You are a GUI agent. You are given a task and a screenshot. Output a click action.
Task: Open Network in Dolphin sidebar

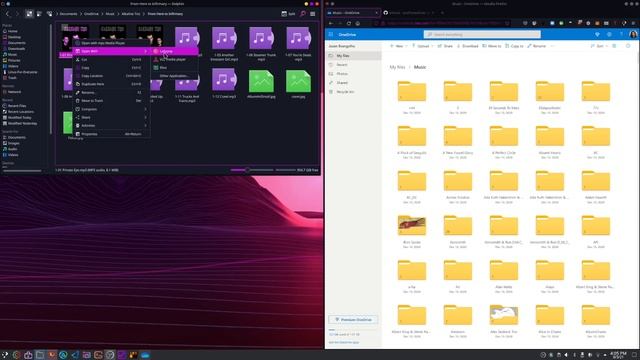[14, 92]
